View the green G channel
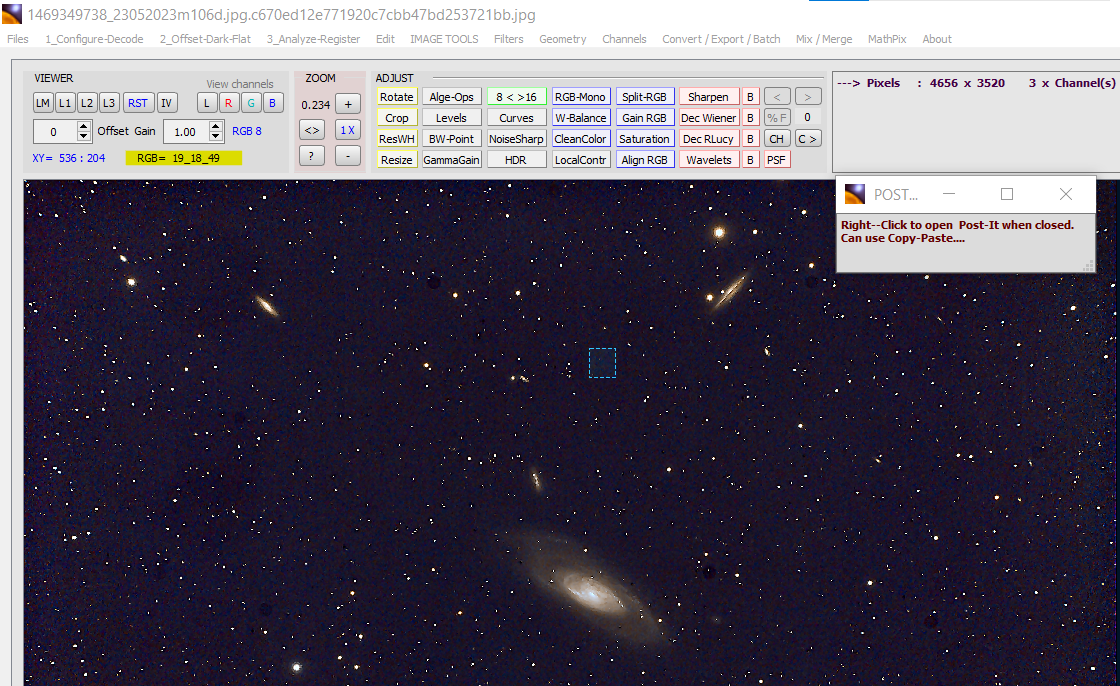 pos(251,103)
